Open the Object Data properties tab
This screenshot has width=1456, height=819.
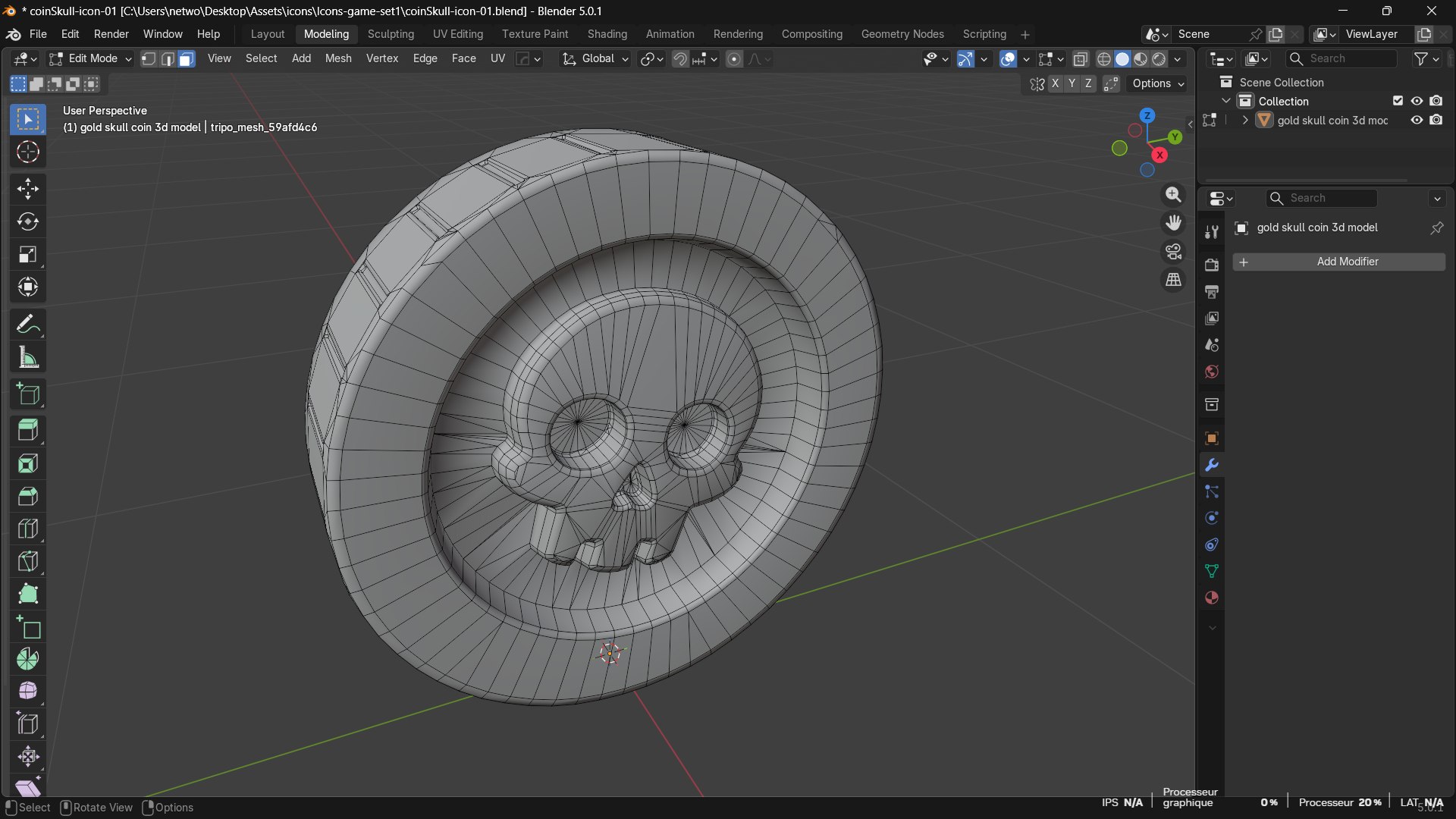coord(1212,571)
